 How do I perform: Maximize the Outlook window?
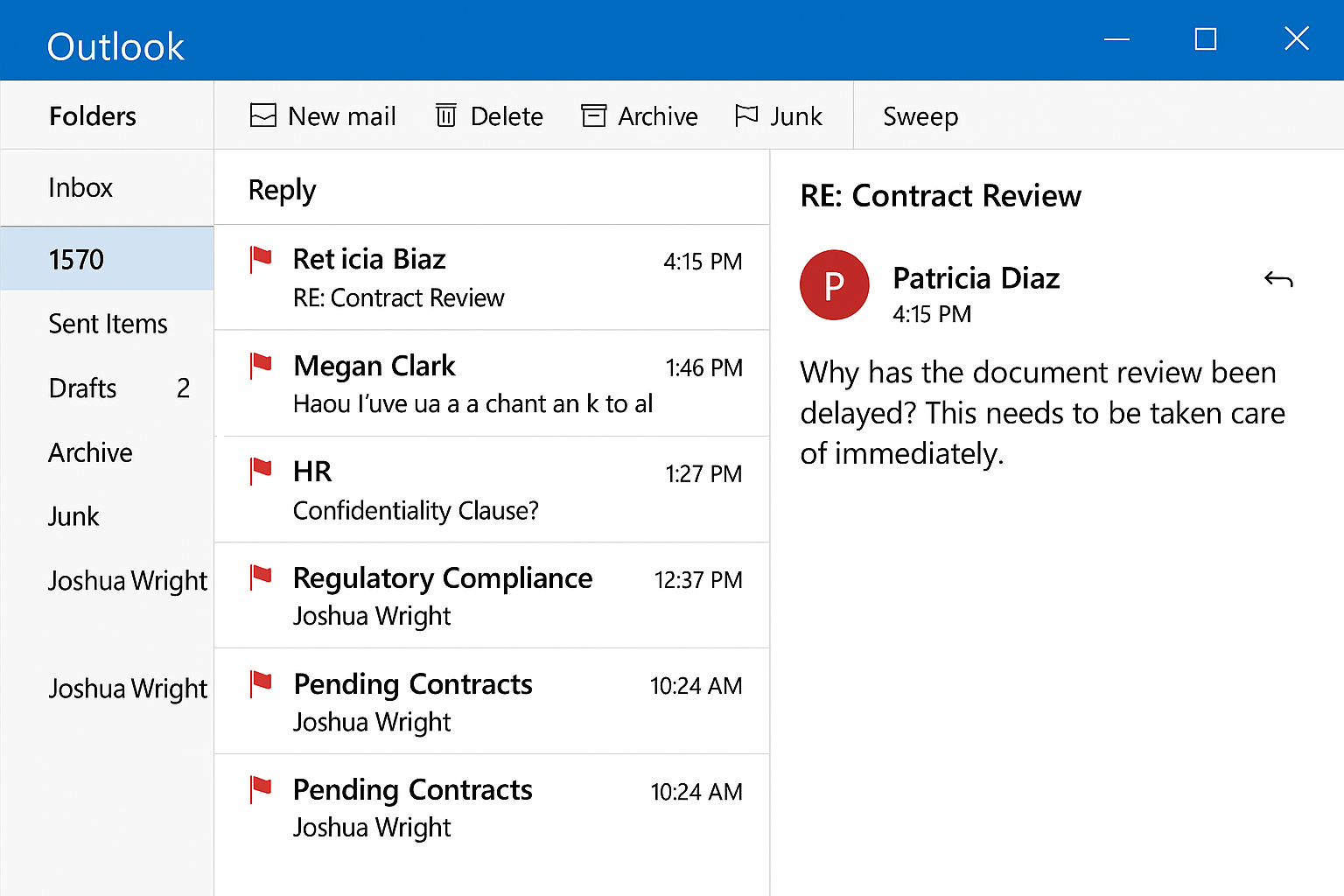[1206, 39]
